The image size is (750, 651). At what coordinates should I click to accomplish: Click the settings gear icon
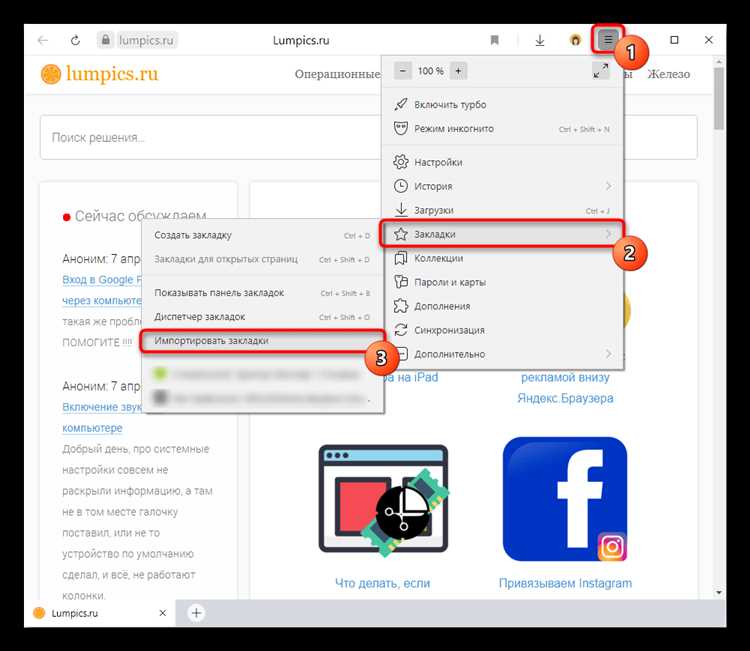pos(400,162)
